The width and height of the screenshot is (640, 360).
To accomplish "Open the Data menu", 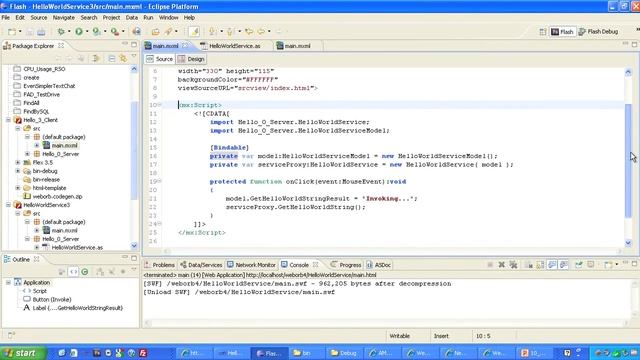I will point(131,18).
